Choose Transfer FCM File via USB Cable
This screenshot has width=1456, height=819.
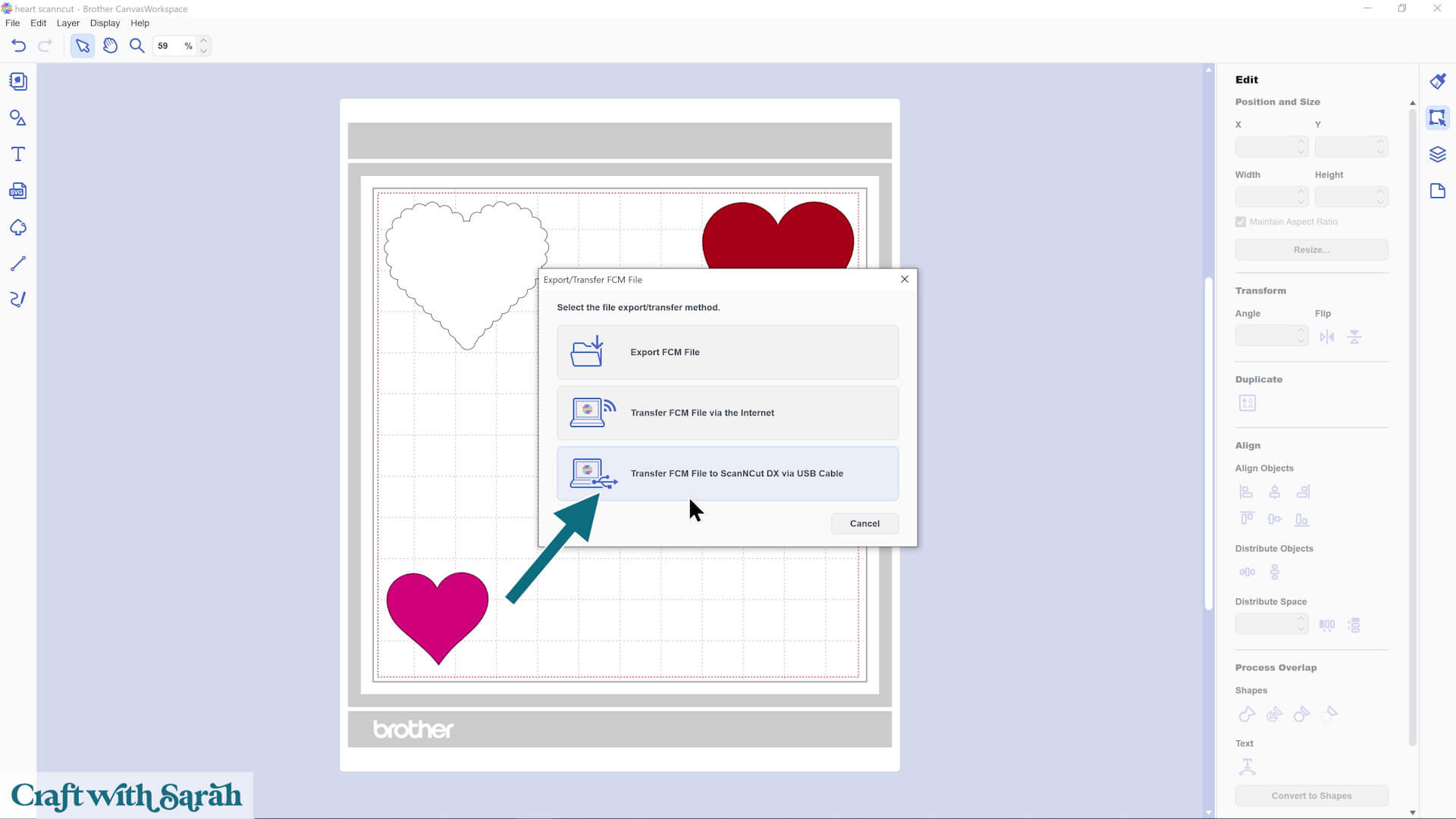[x=727, y=473]
